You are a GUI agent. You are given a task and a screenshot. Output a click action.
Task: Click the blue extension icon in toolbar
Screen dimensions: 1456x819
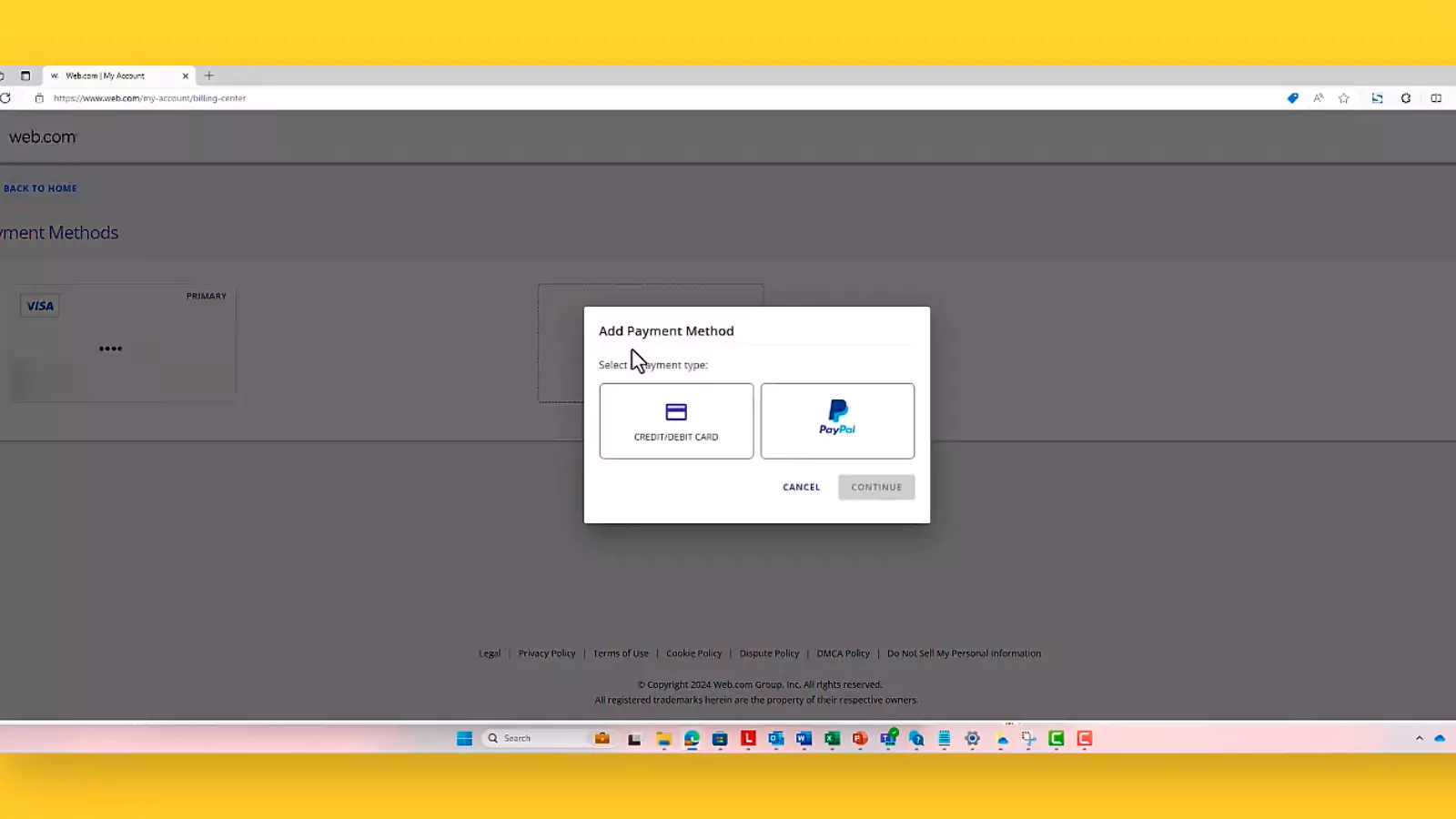click(1377, 98)
